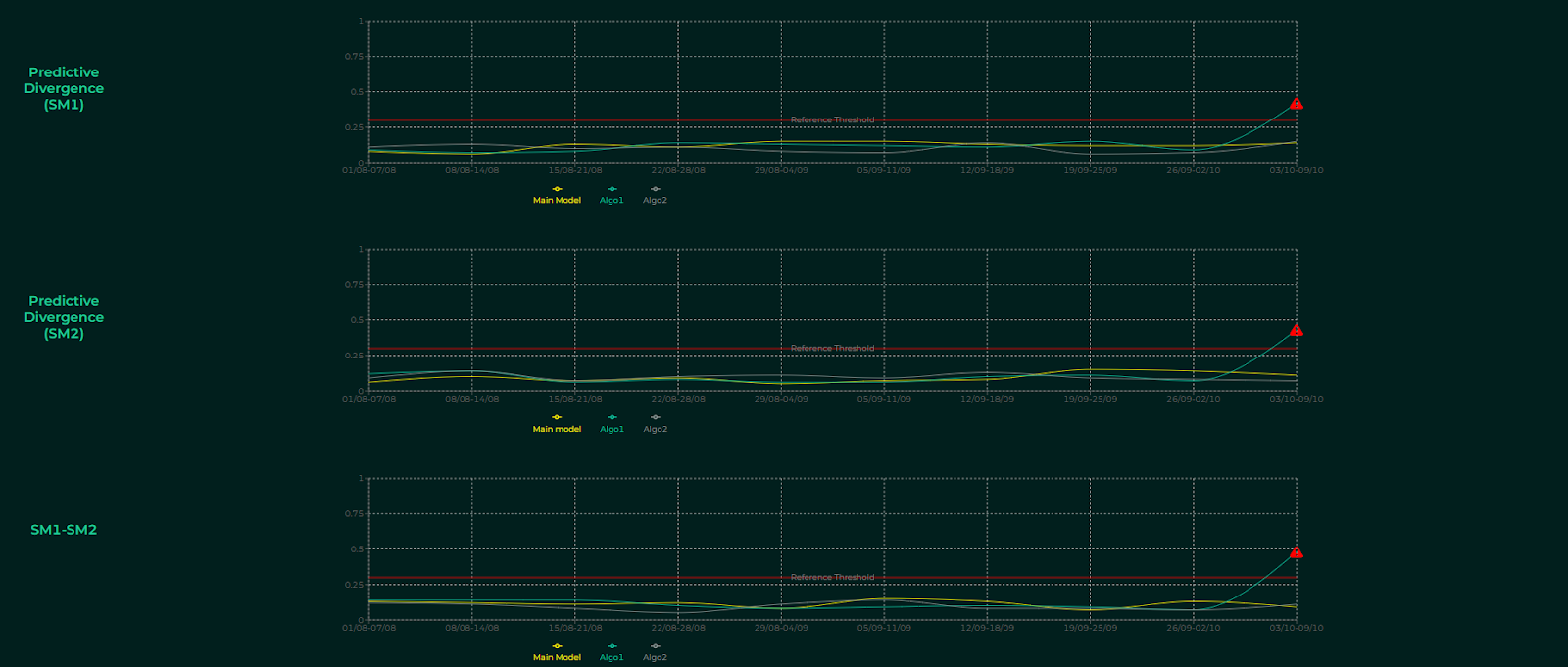Click 12/09-18/09 axis label on SM2 chart

tap(987, 399)
